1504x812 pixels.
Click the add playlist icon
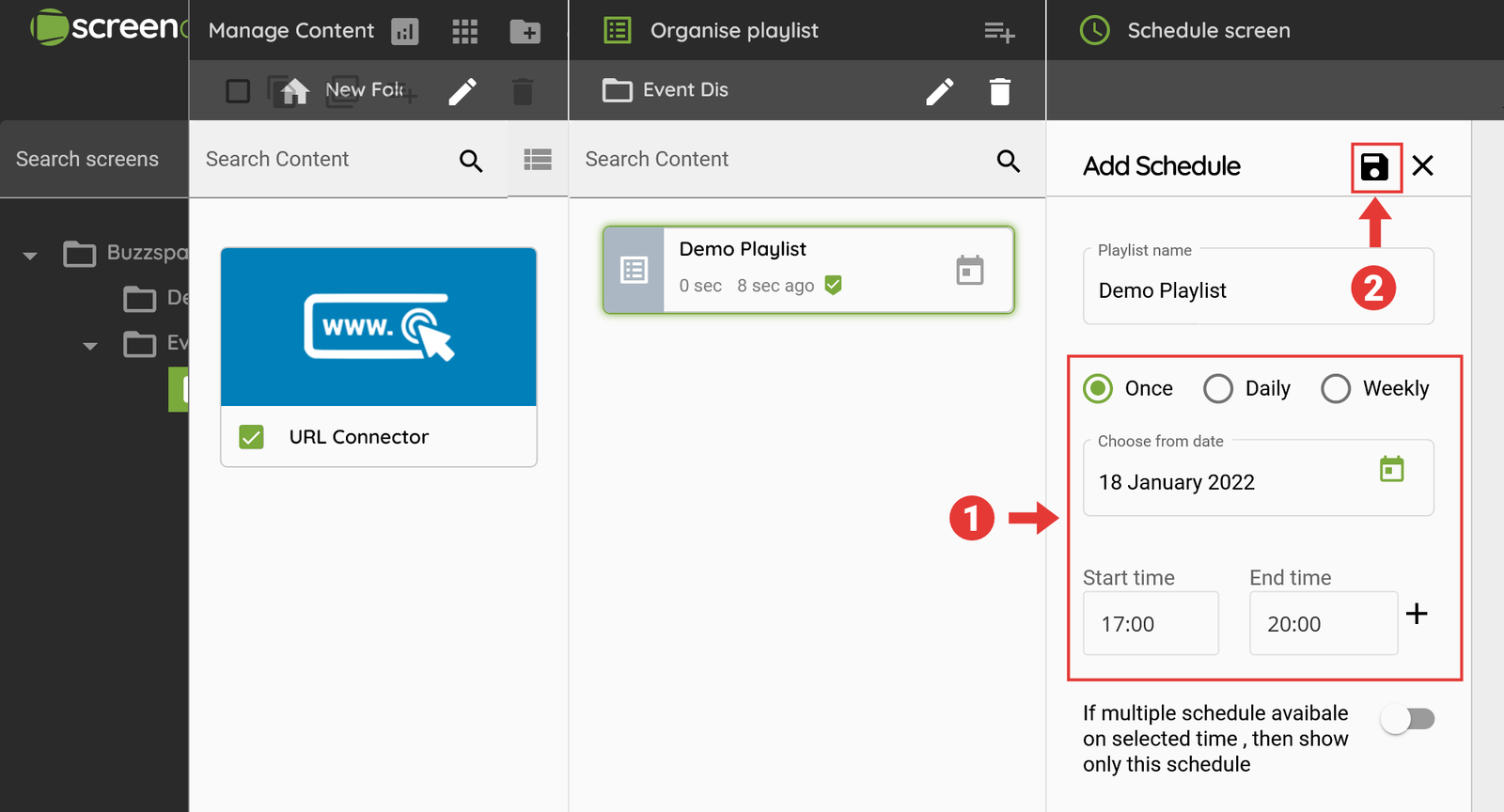pyautogui.click(x=998, y=32)
